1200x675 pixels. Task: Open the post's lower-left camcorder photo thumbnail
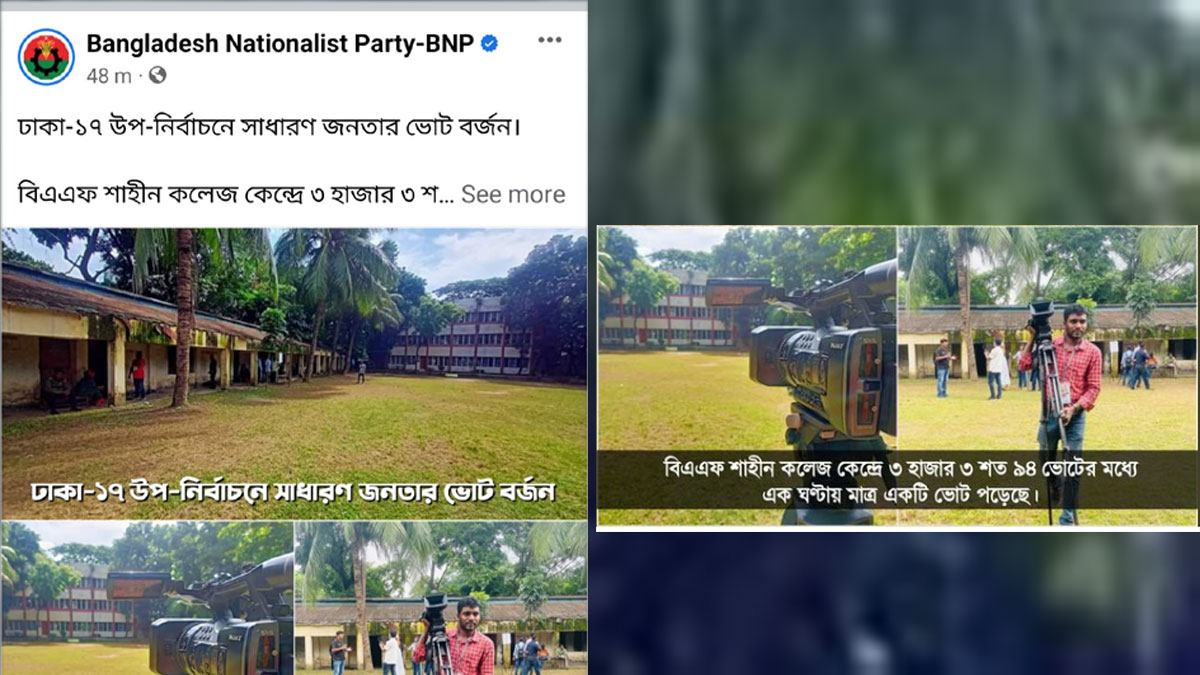coord(147,597)
